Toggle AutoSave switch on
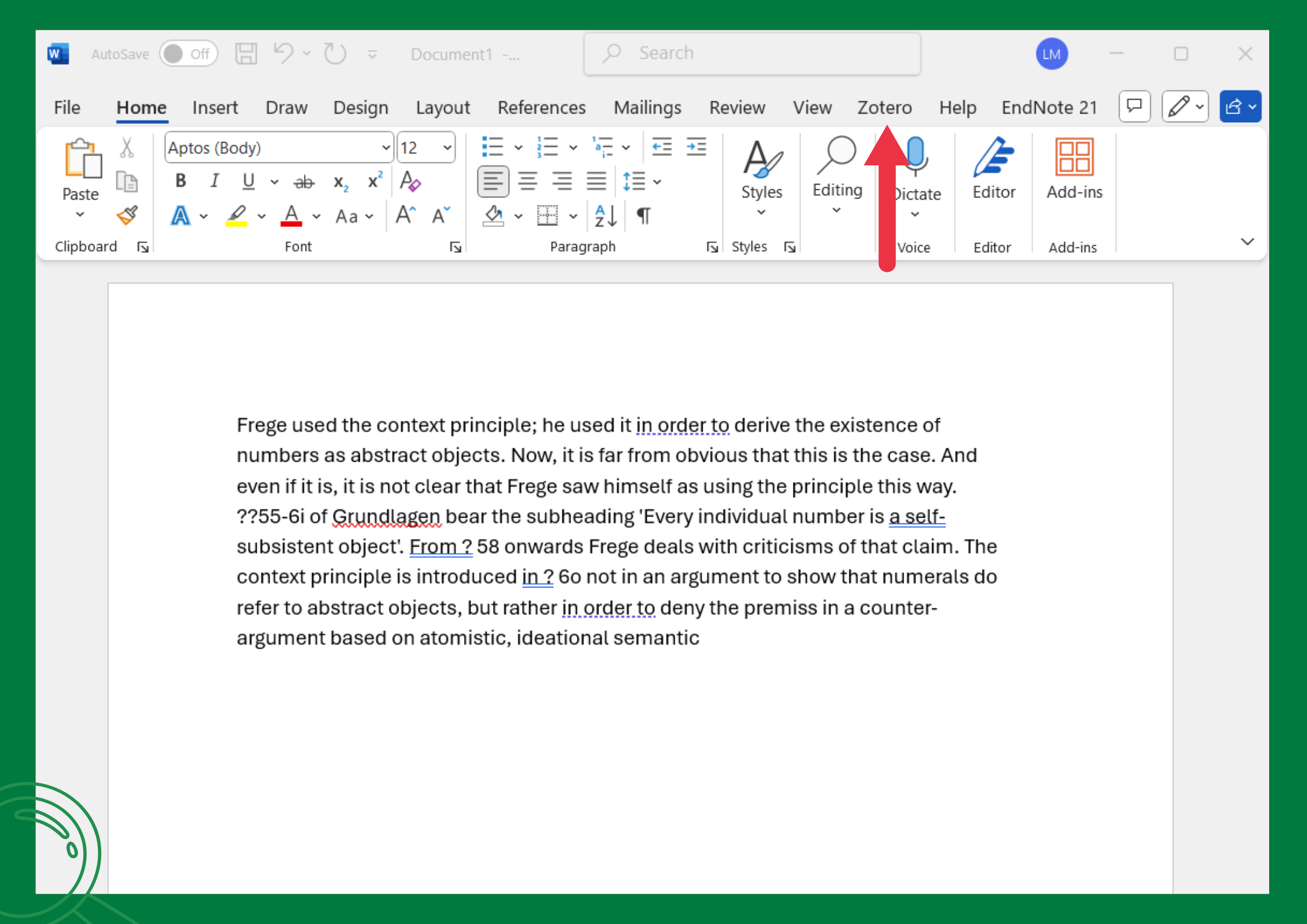 [x=189, y=54]
